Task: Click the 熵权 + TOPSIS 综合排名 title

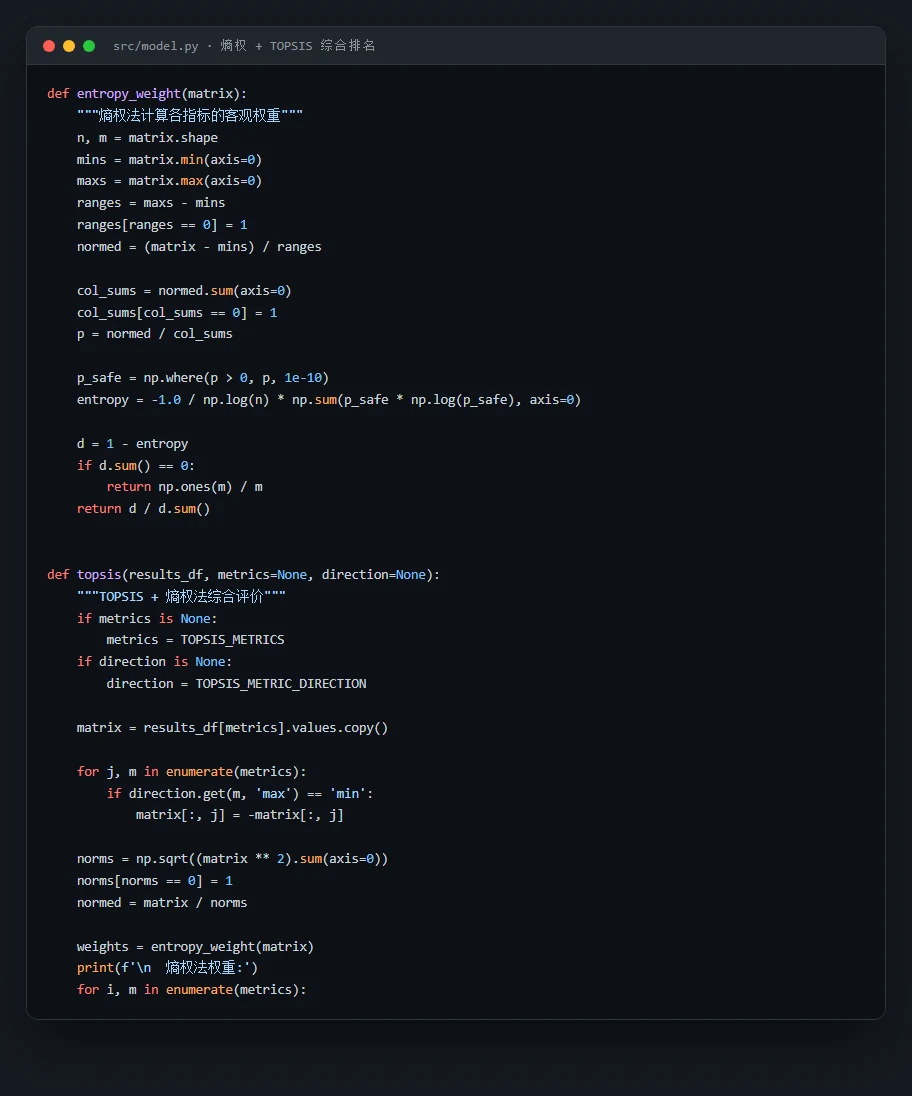Action: (x=298, y=46)
